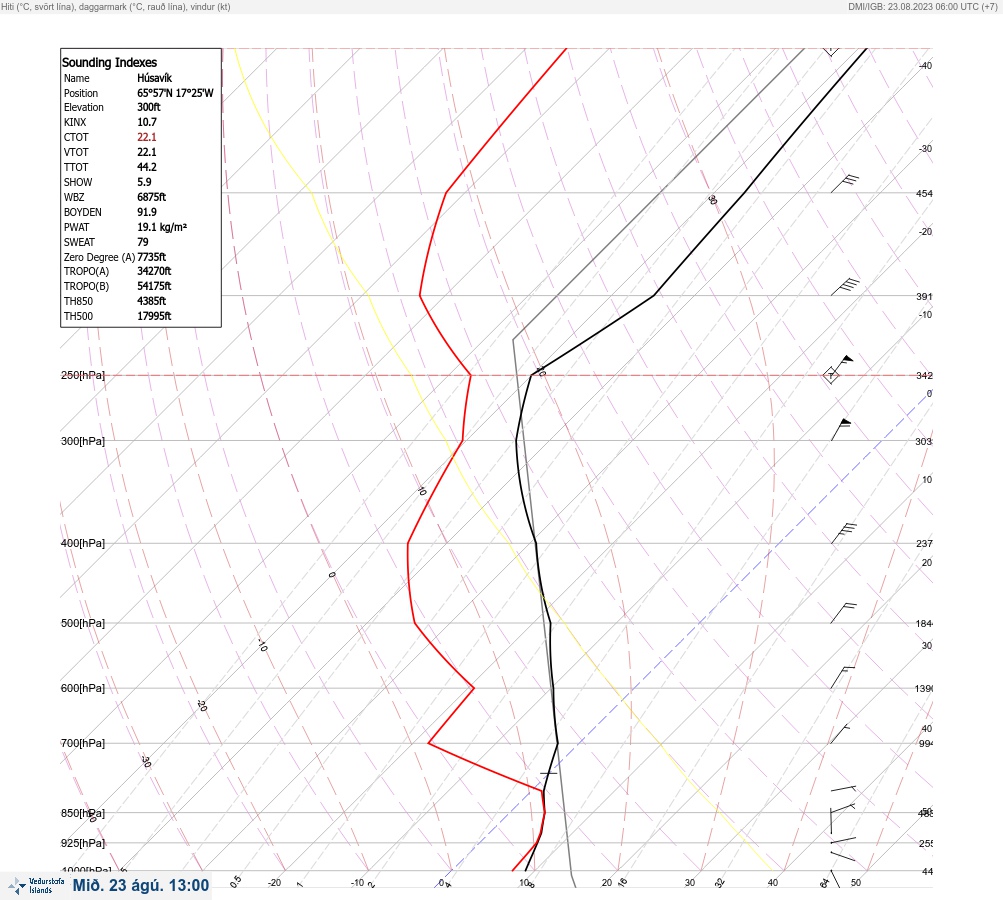
Task: Click the 342 height label on right axis
Action: click(x=924, y=375)
